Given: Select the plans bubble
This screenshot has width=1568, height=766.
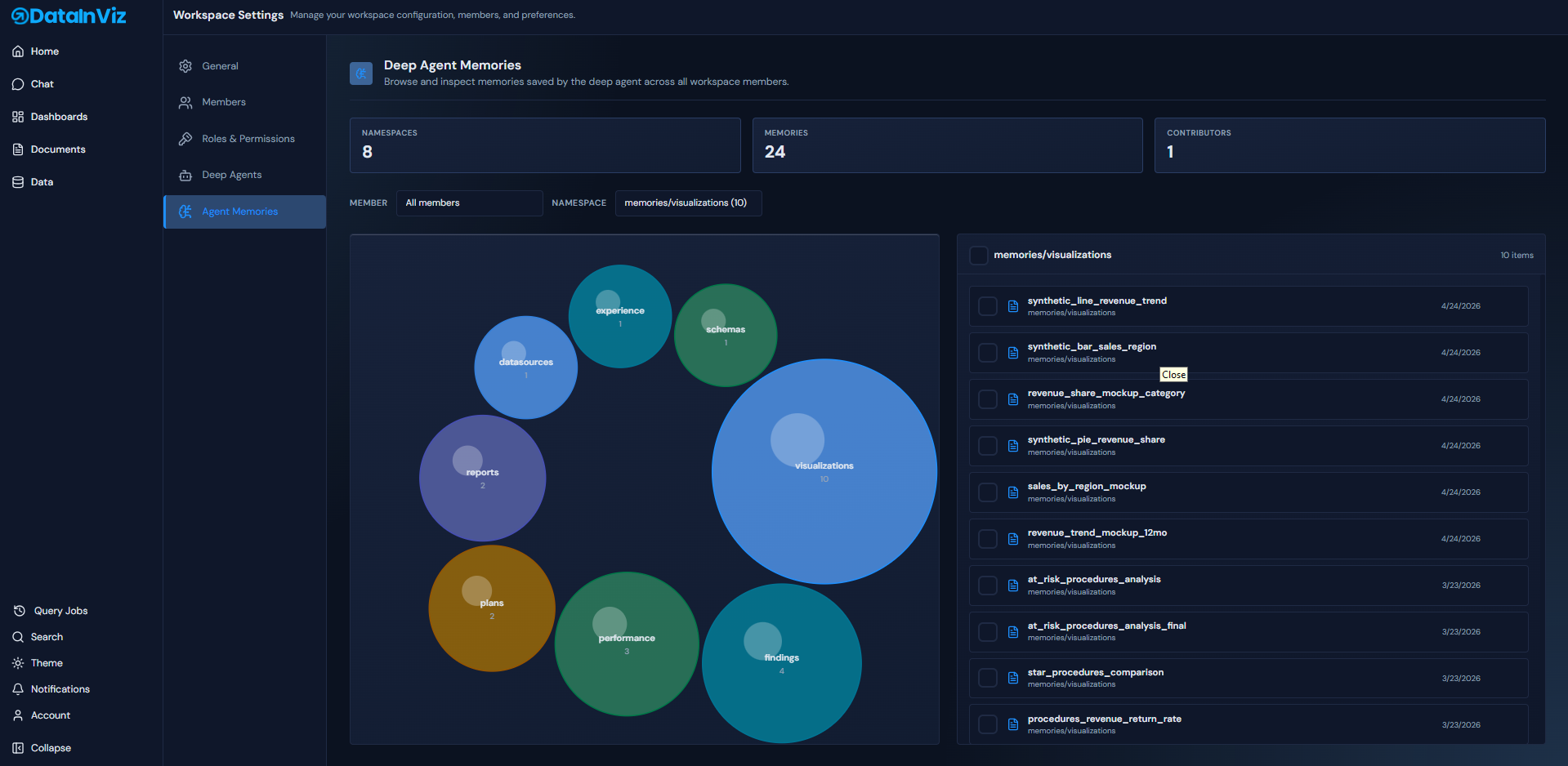Looking at the screenshot, I should 492,608.
